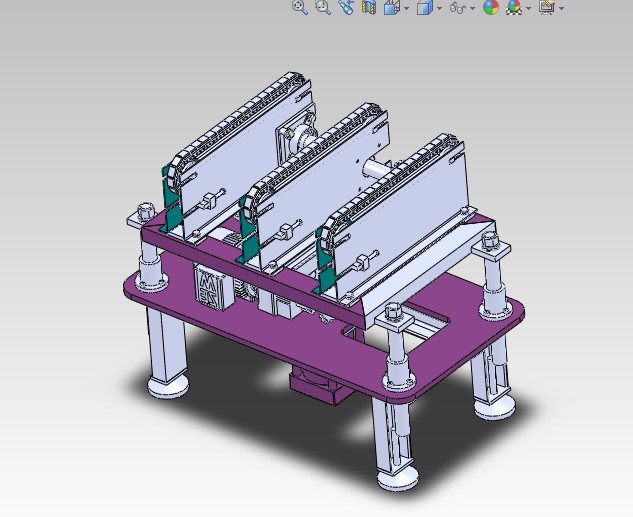Open the Apply Scene dropdown arrow
This screenshot has width=633, height=517.
[528, 8]
